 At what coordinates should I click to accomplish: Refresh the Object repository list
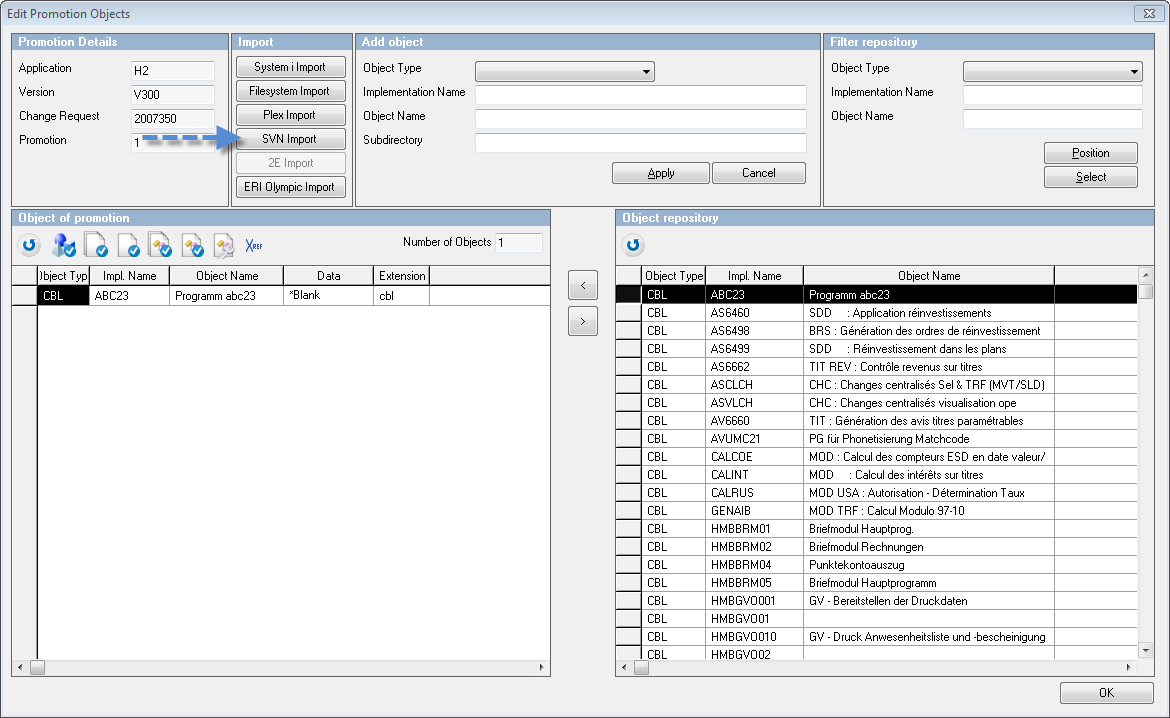point(634,244)
